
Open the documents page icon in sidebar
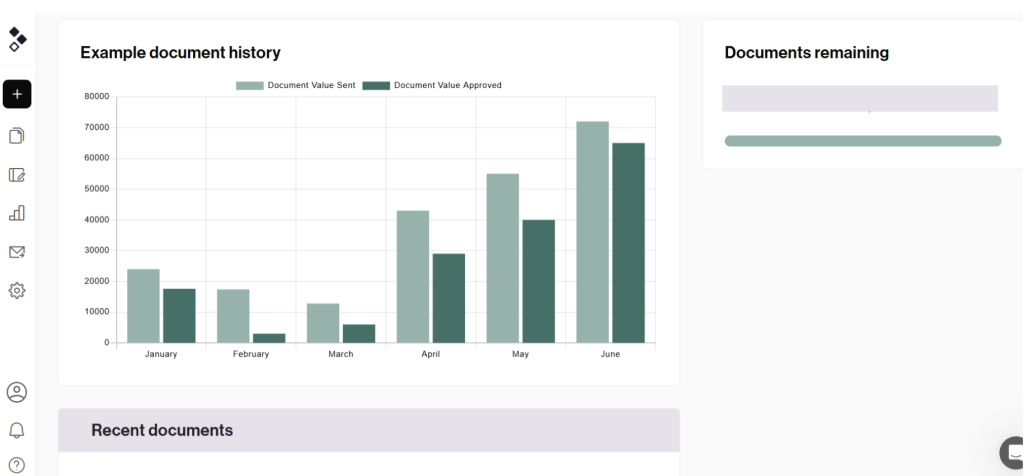tap(17, 135)
